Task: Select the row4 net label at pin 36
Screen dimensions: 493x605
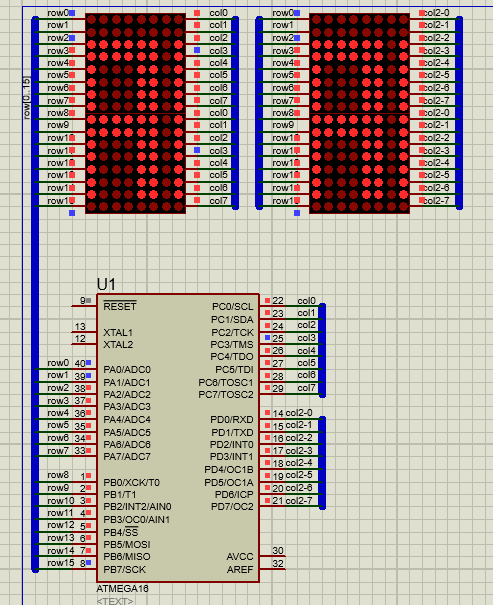Action: click(58, 413)
